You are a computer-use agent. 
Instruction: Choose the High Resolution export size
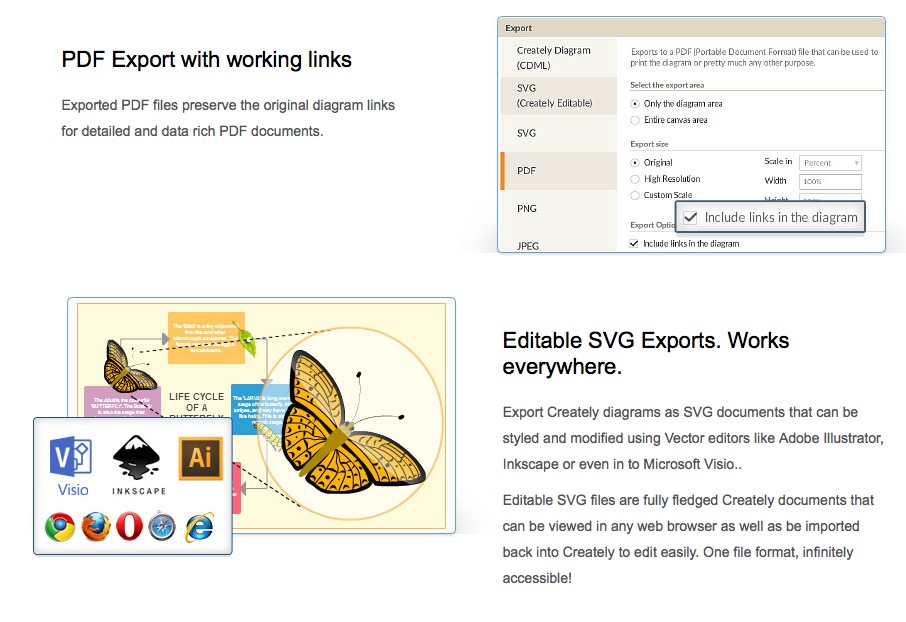(635, 179)
